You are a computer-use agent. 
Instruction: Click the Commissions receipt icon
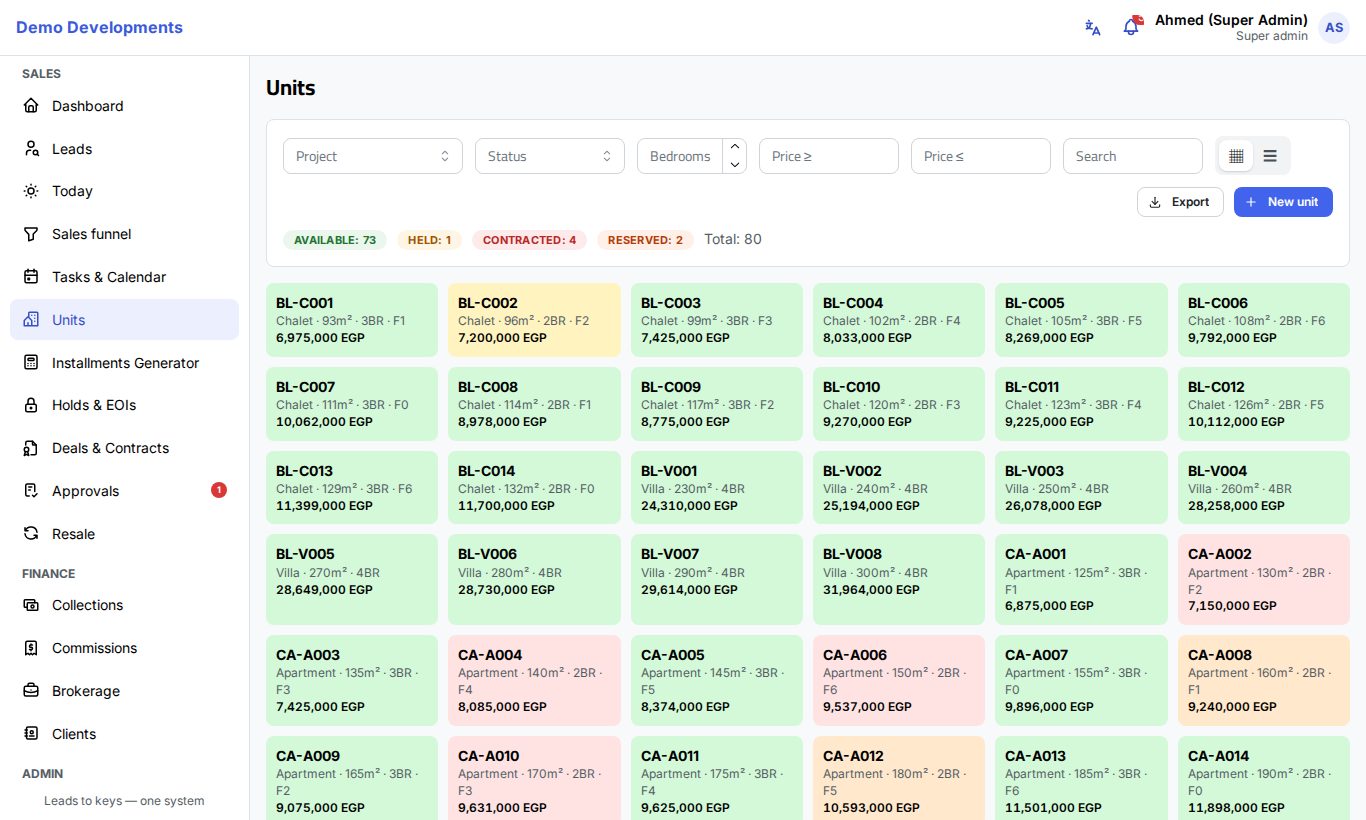(x=31, y=648)
